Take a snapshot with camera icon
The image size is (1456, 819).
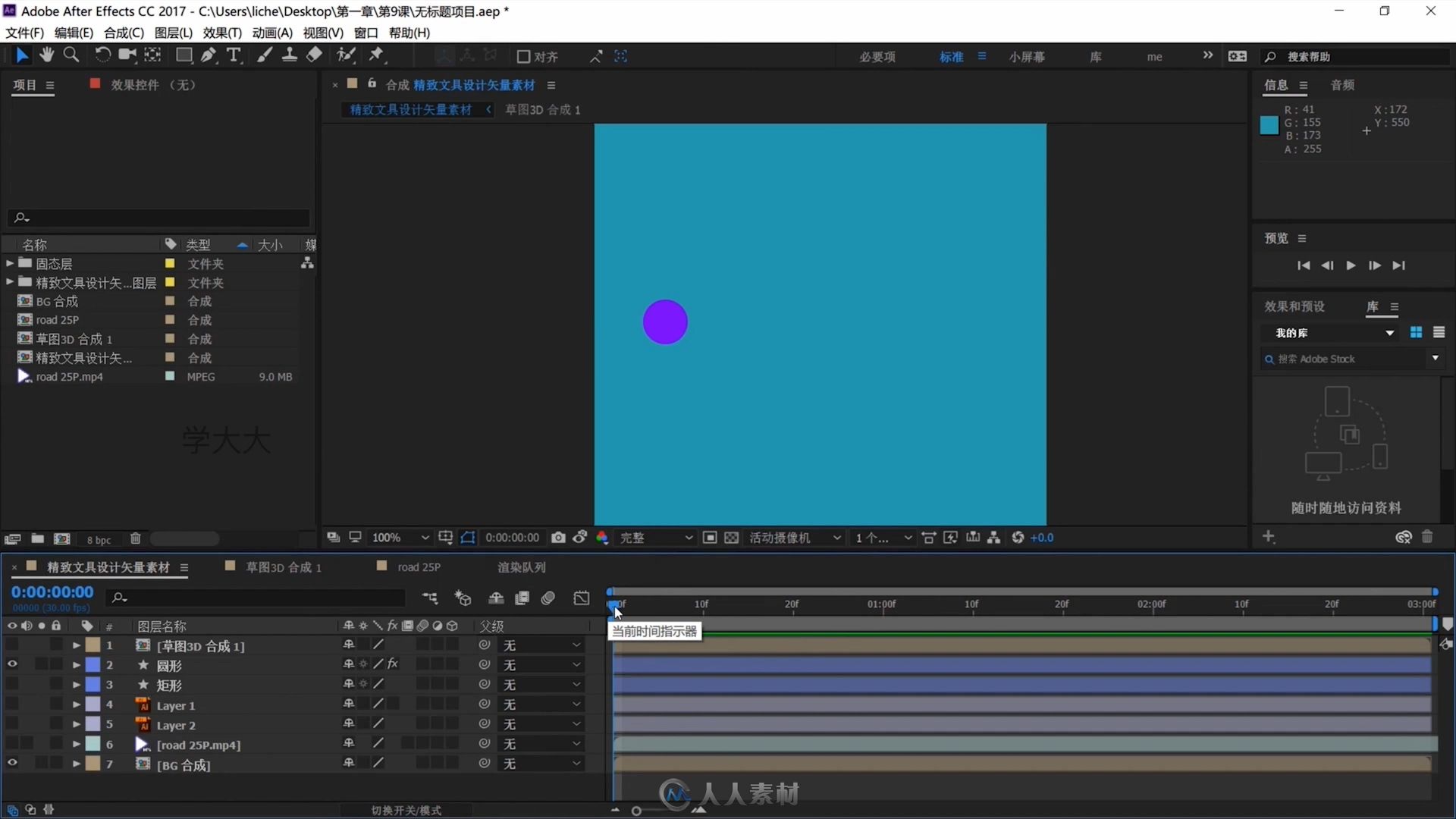coord(558,538)
